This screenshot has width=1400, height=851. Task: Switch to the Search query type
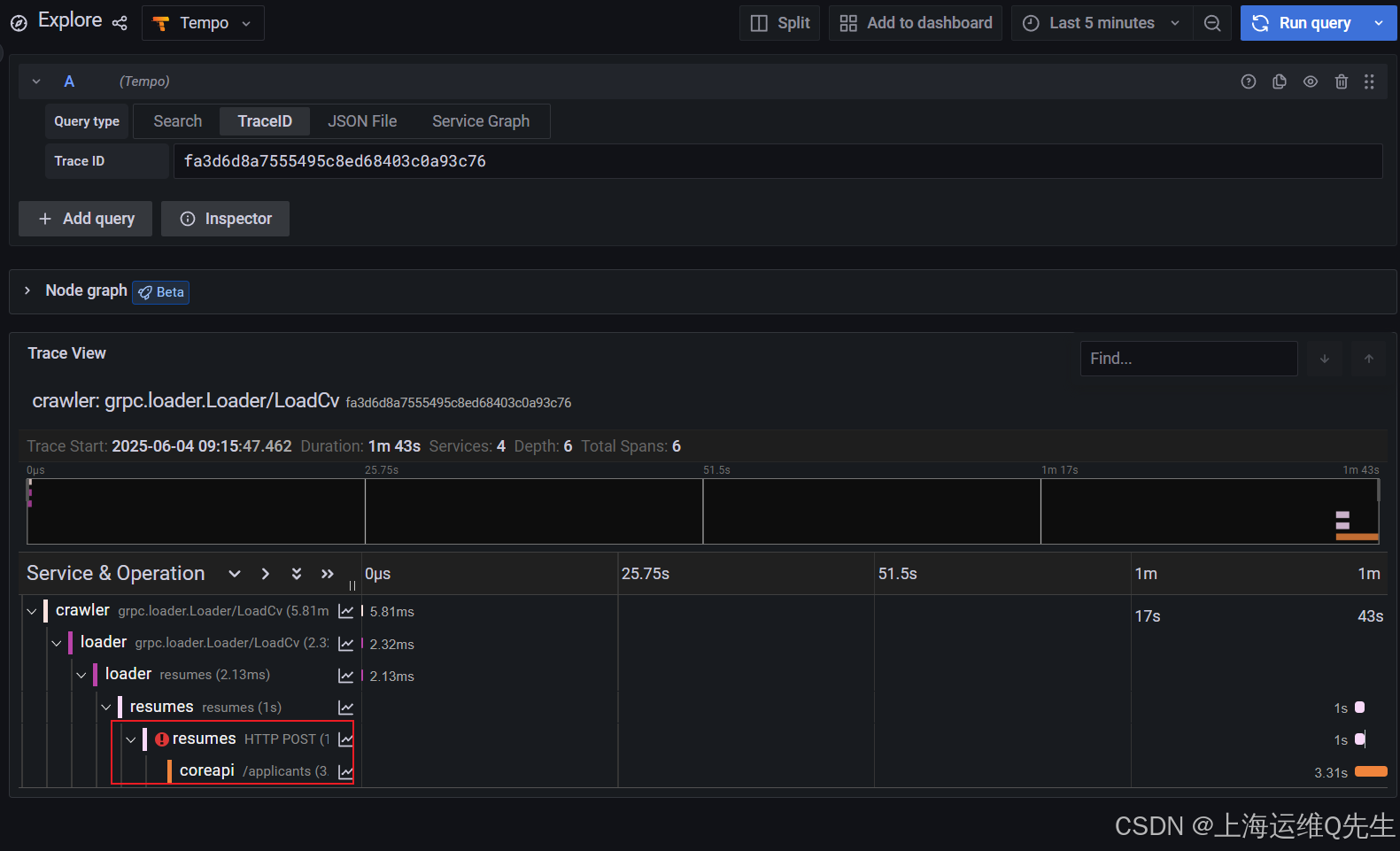178,121
